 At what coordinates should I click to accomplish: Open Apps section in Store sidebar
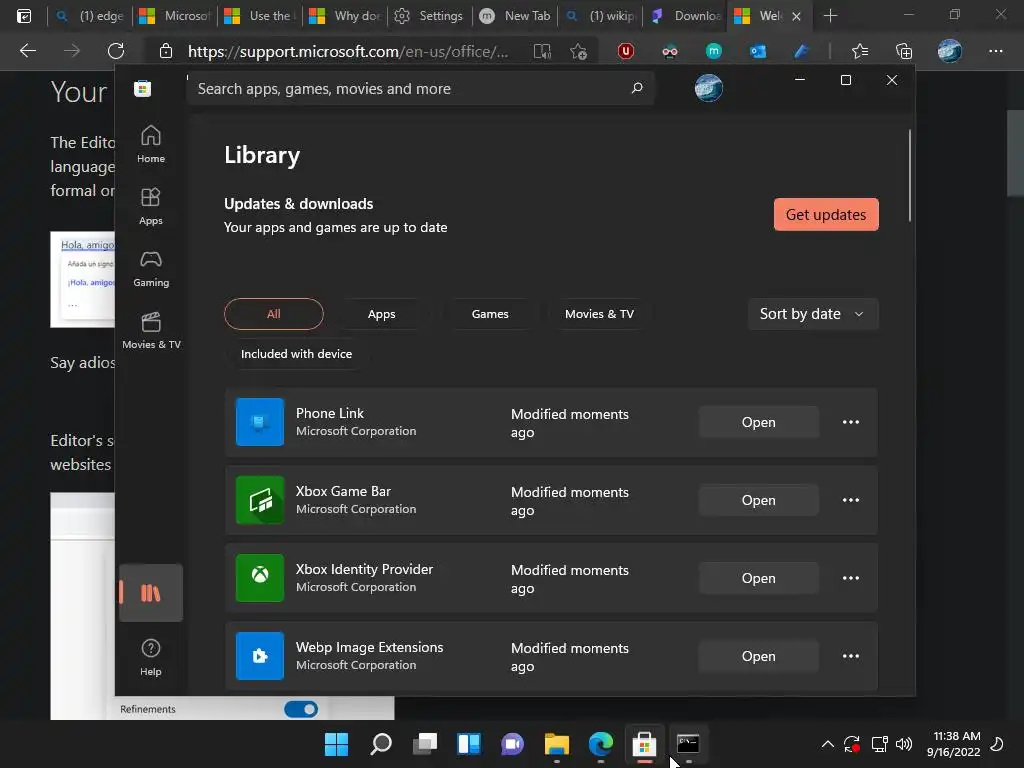point(151,206)
